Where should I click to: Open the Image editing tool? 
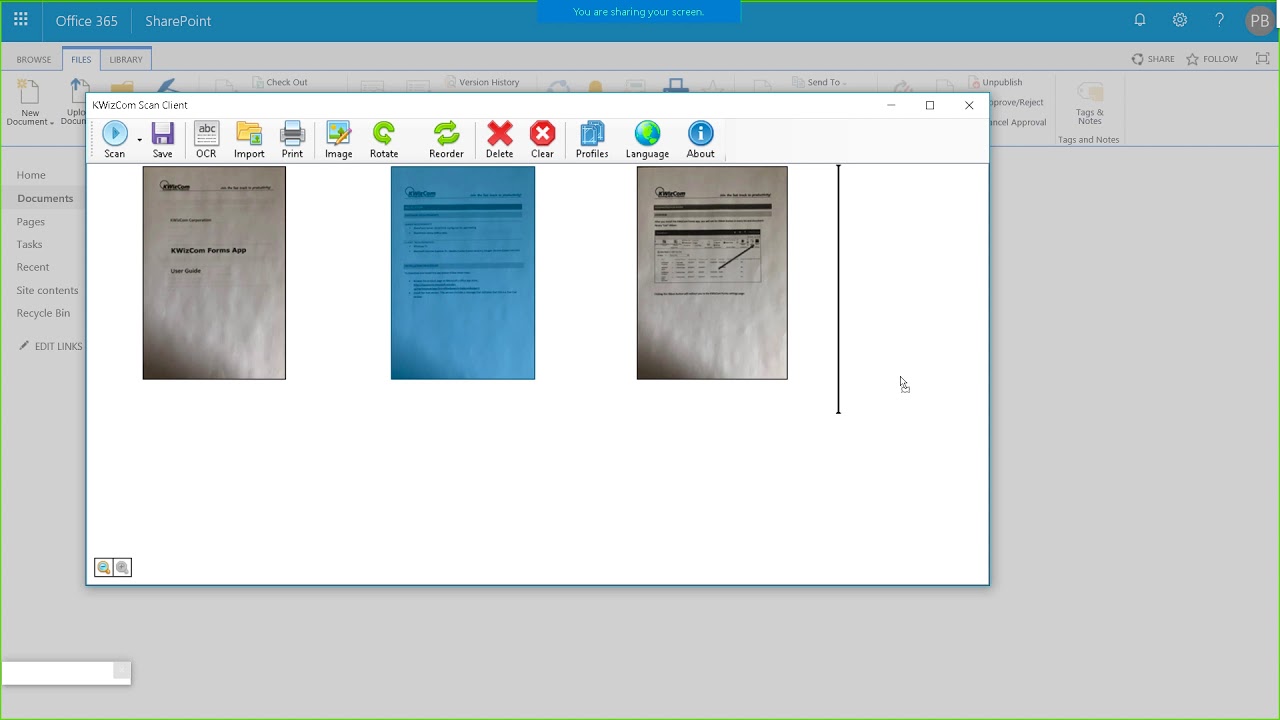(338, 140)
